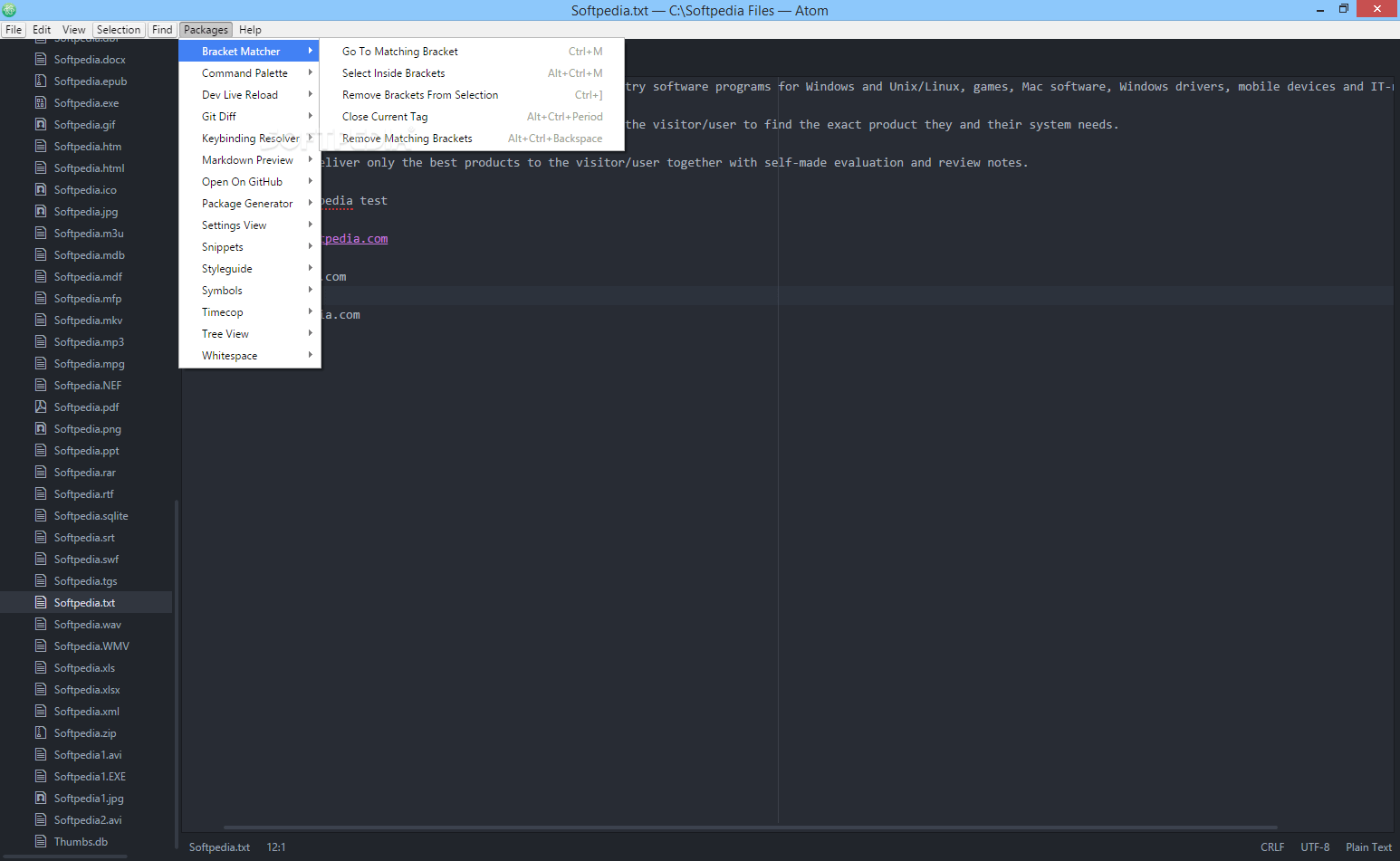Click the Atom app icon in title bar

(10, 10)
